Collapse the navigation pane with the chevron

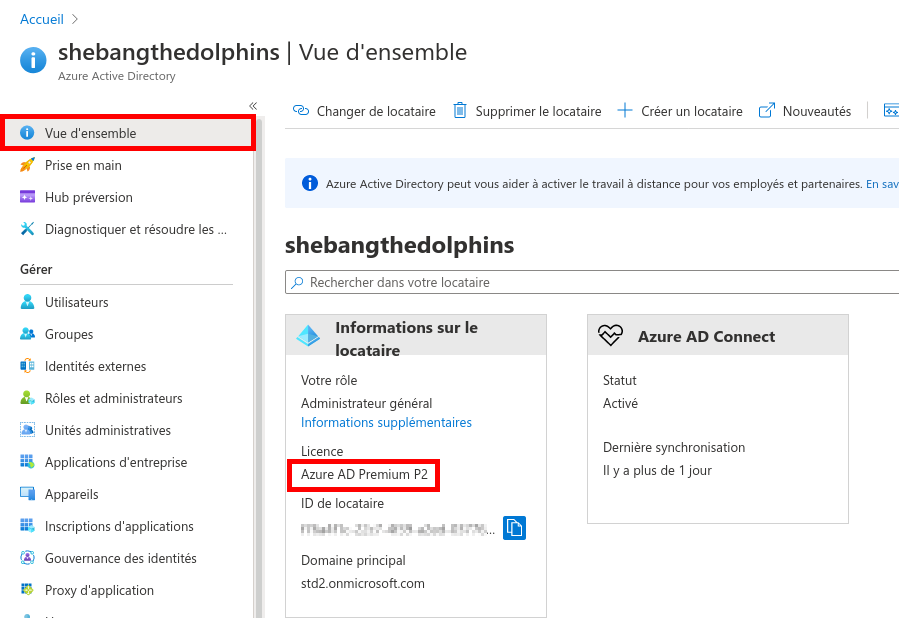pos(252,104)
